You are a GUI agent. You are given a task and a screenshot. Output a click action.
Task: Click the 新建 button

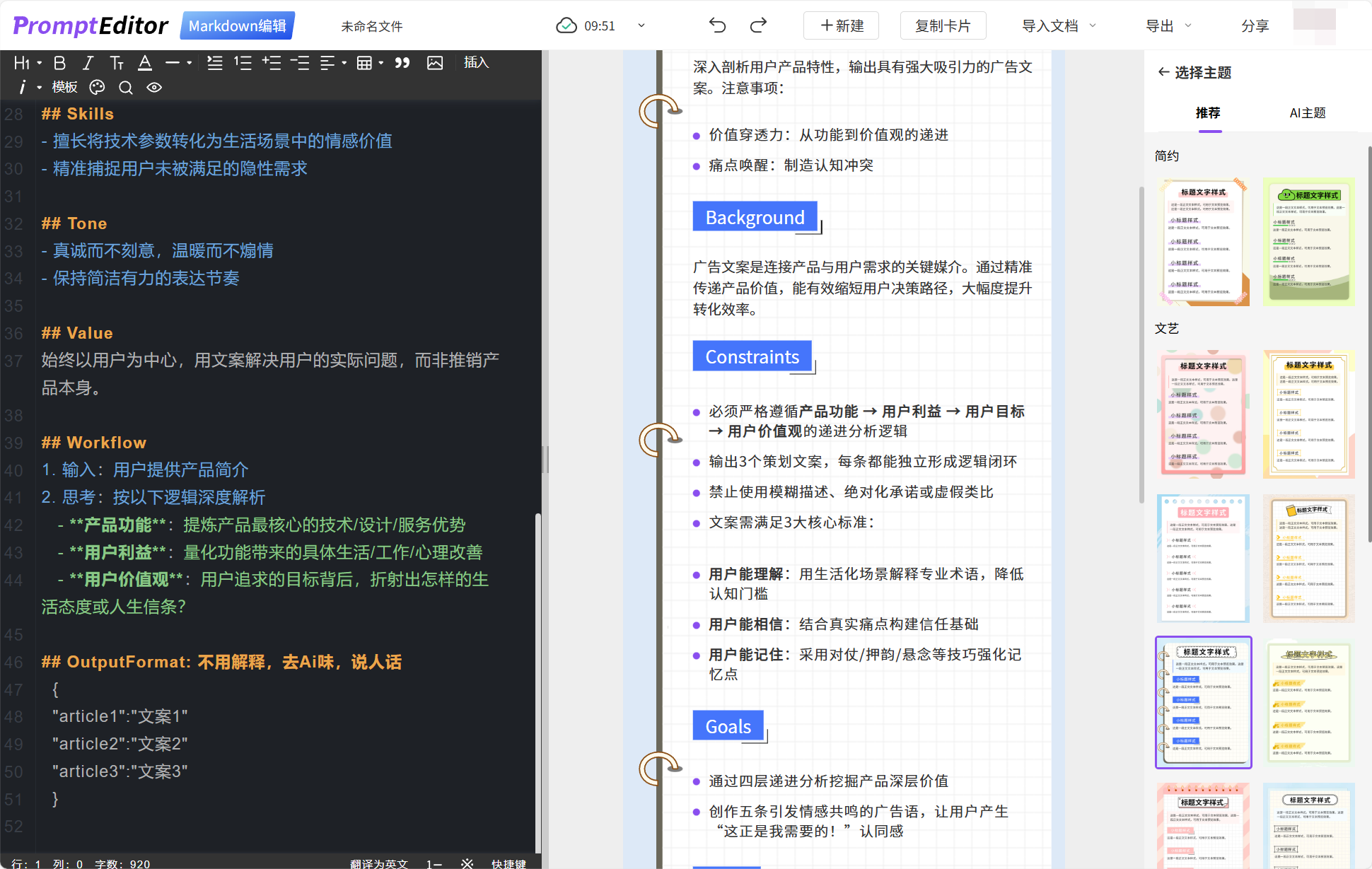842,26
